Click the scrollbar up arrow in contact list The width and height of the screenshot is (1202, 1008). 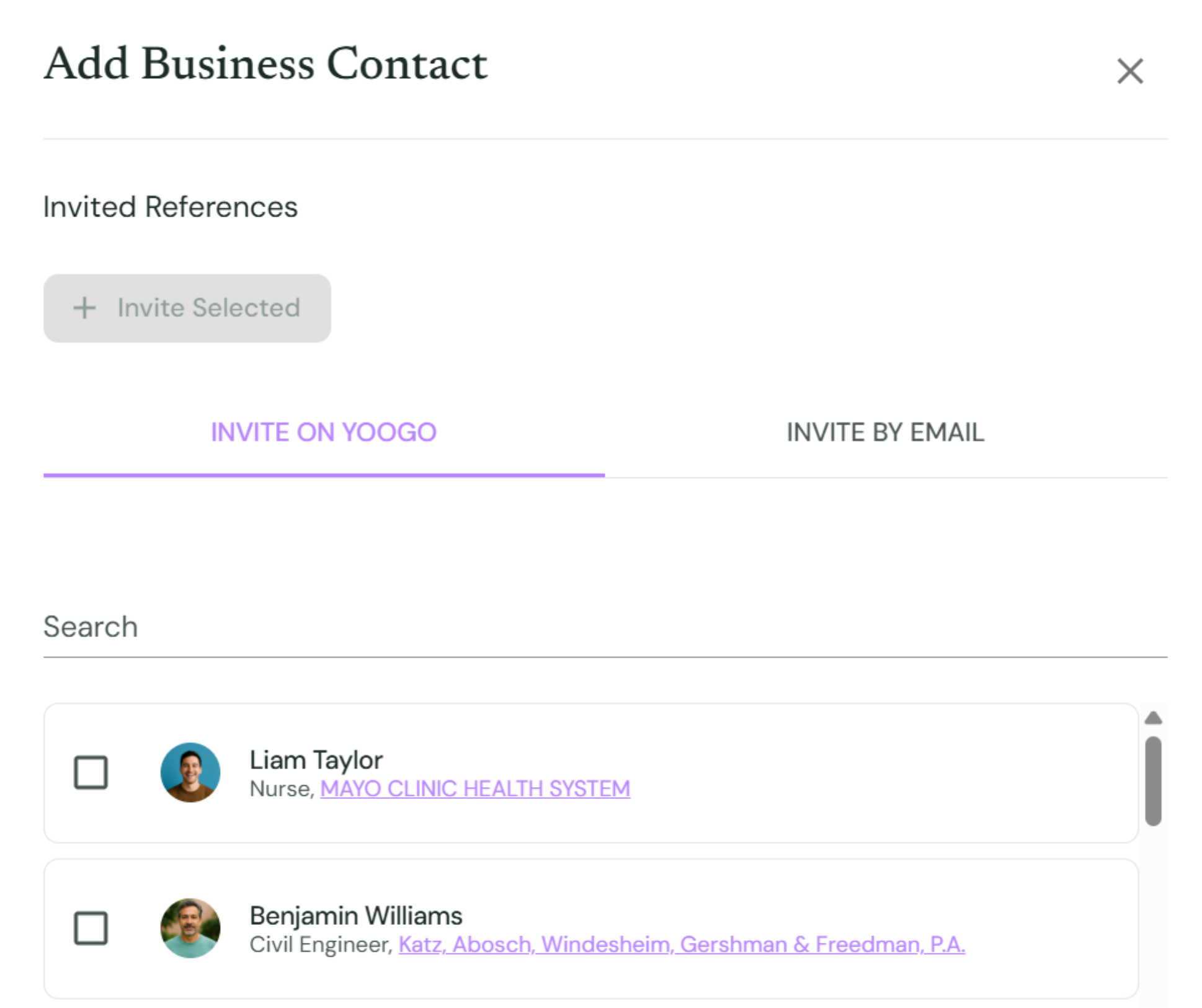[1153, 718]
